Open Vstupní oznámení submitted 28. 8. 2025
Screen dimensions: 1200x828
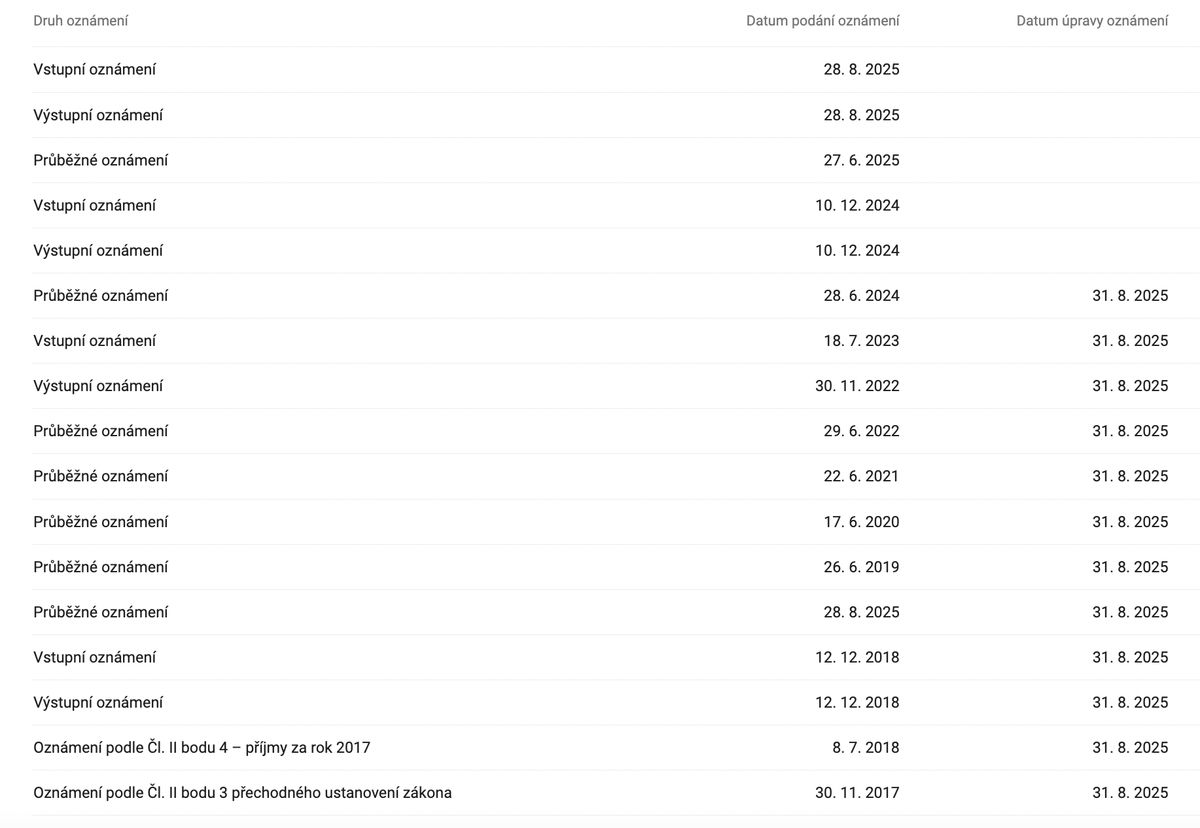coord(95,70)
